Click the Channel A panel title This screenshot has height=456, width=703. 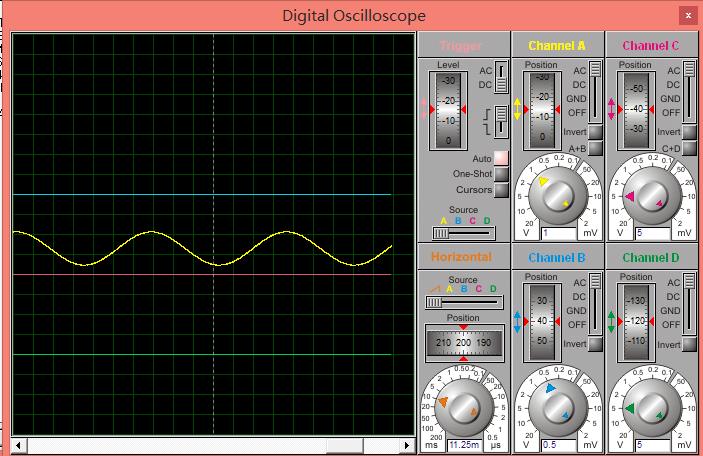[x=557, y=46]
